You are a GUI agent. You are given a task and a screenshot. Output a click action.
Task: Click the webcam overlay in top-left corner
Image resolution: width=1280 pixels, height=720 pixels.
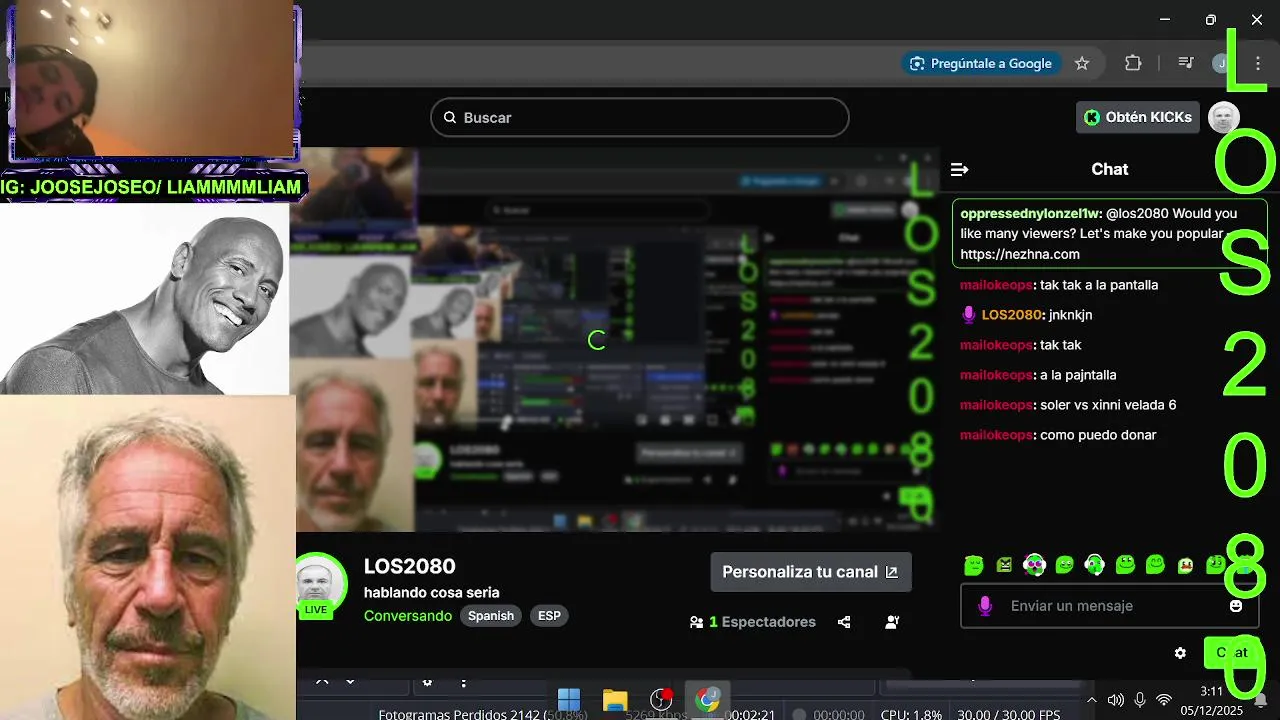(x=152, y=80)
